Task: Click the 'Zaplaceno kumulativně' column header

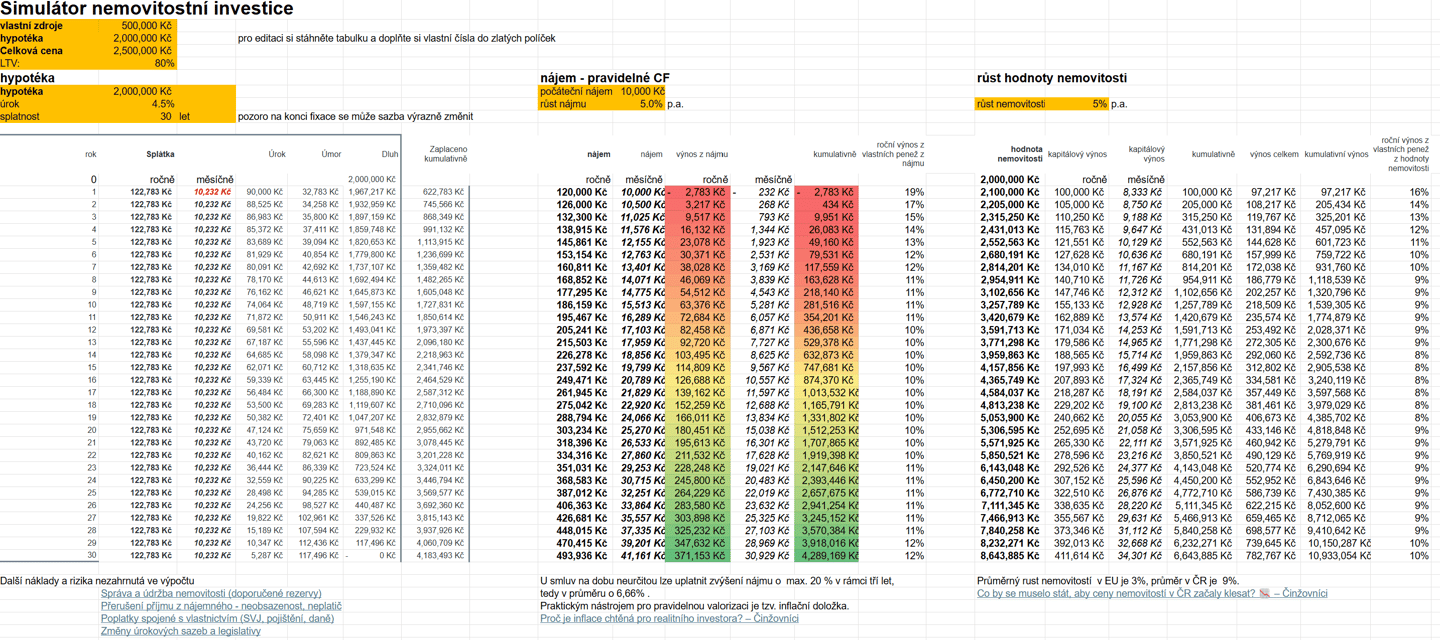Action: point(445,154)
